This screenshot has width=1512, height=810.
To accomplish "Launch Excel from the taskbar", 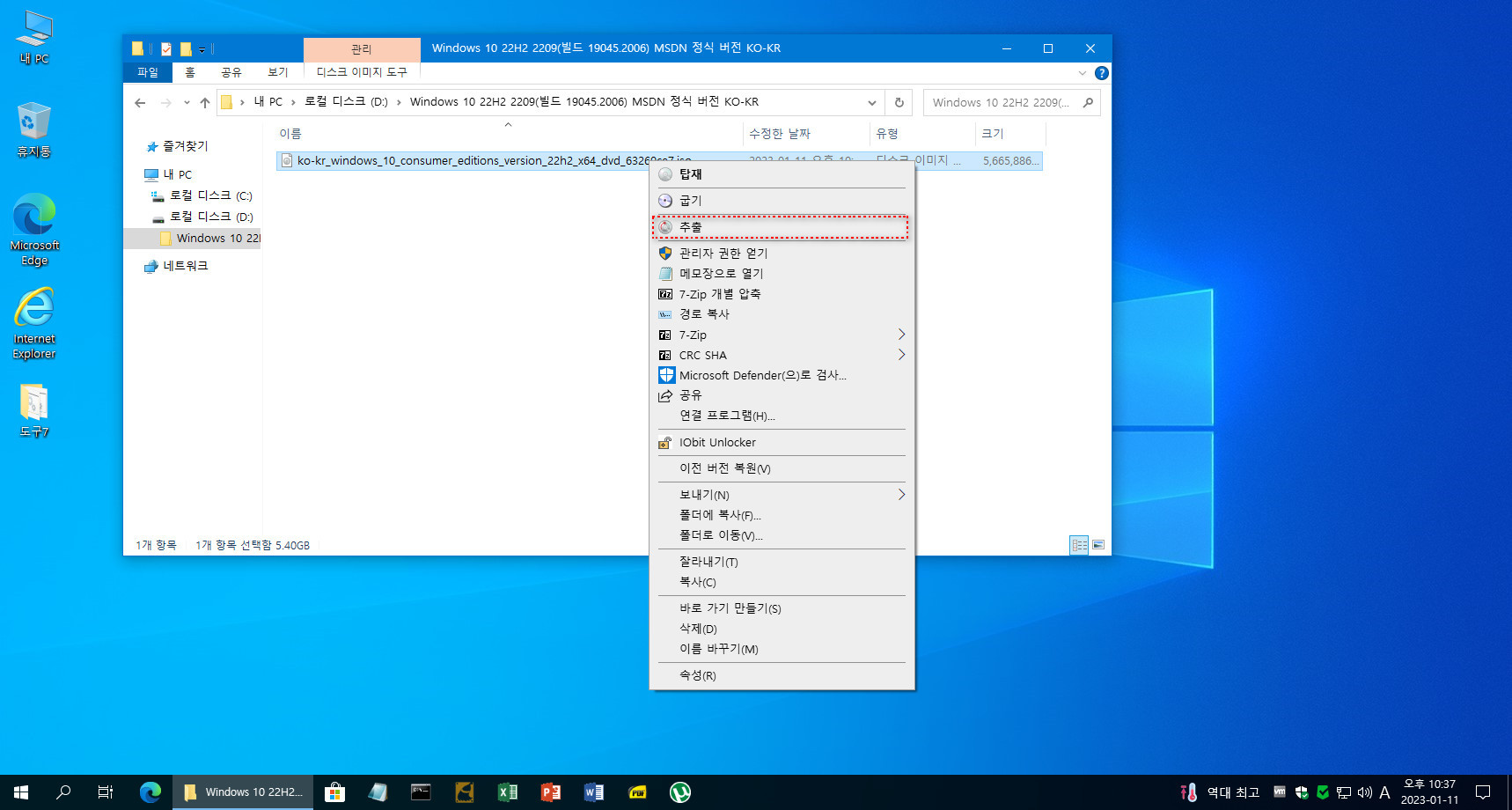I will pyautogui.click(x=508, y=792).
